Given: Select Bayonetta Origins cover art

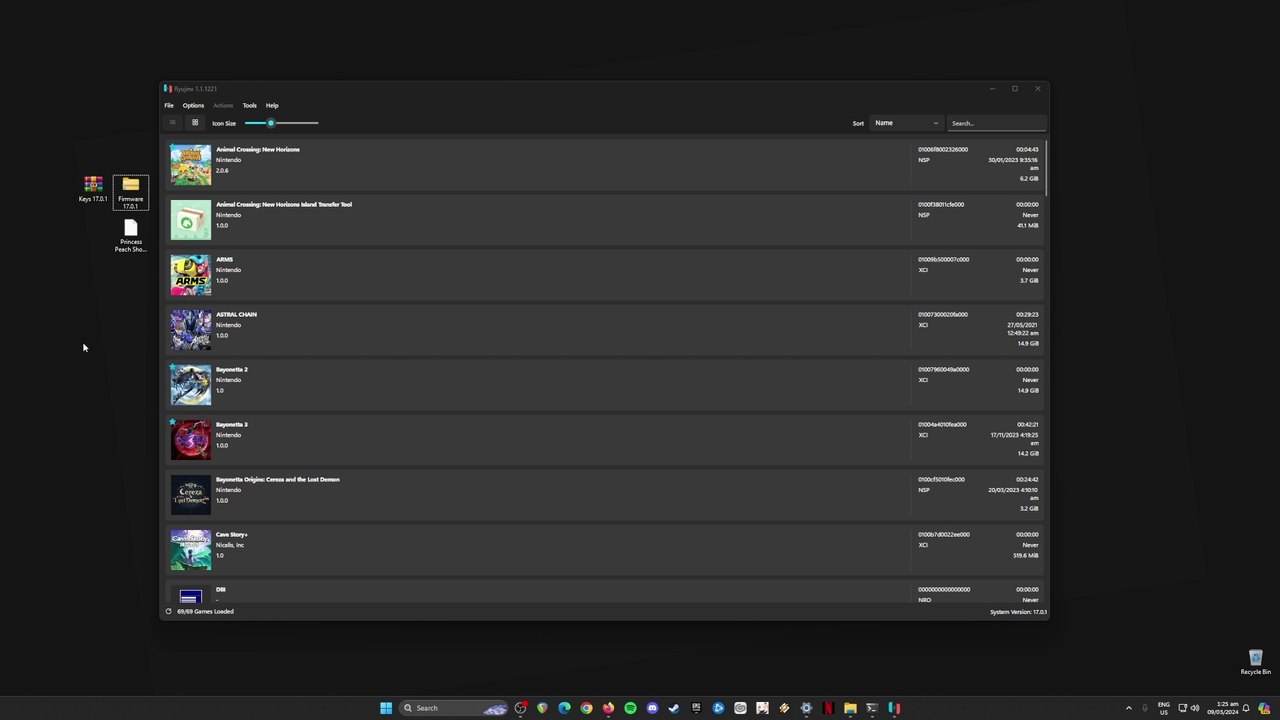Looking at the screenshot, I should tap(190, 495).
